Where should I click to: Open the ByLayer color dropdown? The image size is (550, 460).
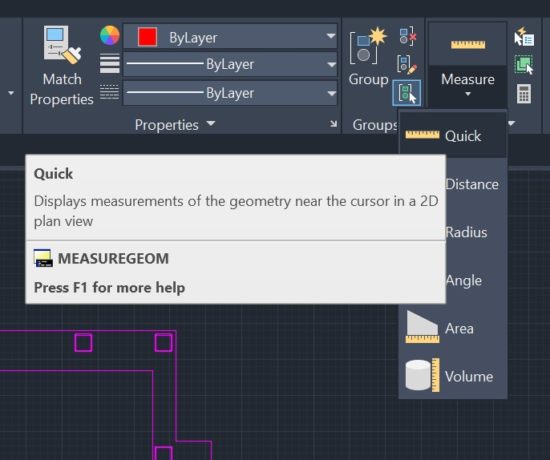click(x=230, y=36)
